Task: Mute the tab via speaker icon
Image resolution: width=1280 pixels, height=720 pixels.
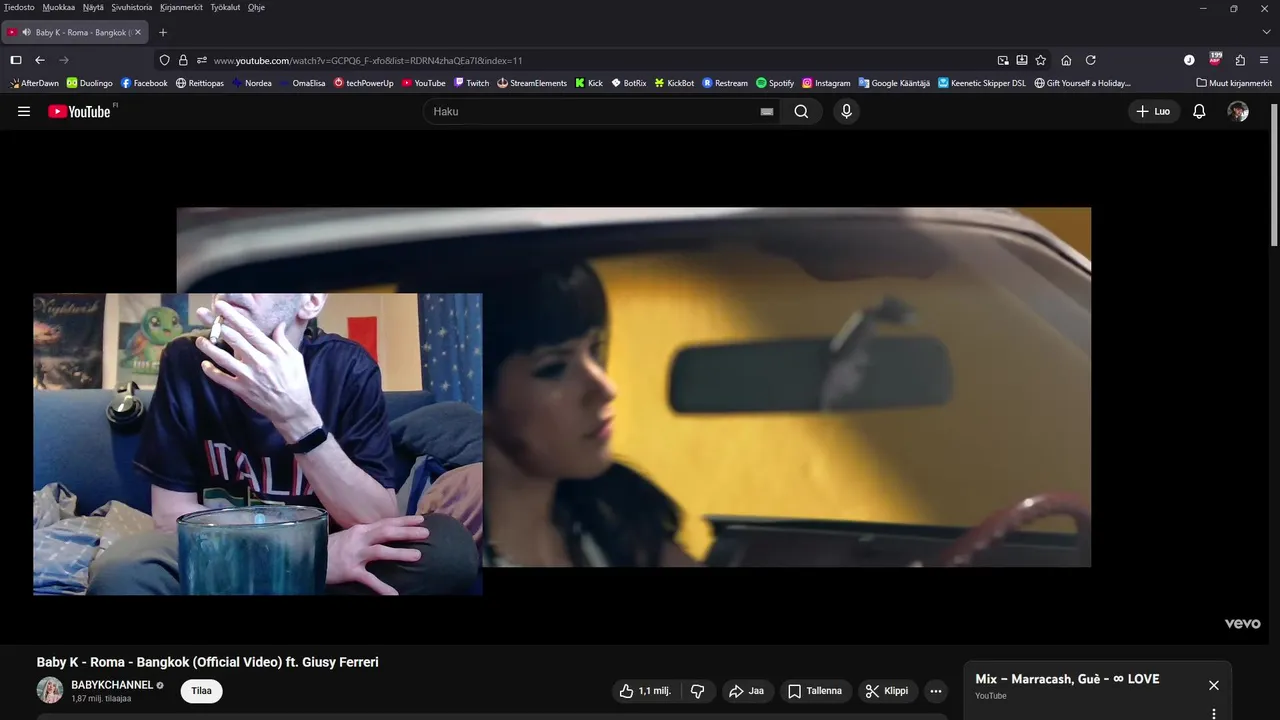Action: [25, 32]
